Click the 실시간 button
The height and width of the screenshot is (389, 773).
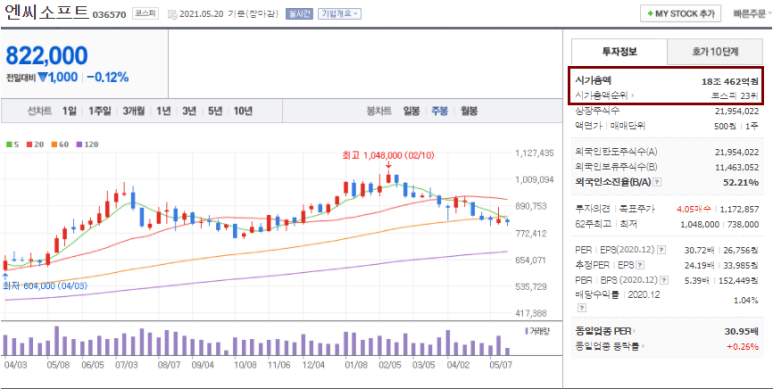(x=299, y=14)
